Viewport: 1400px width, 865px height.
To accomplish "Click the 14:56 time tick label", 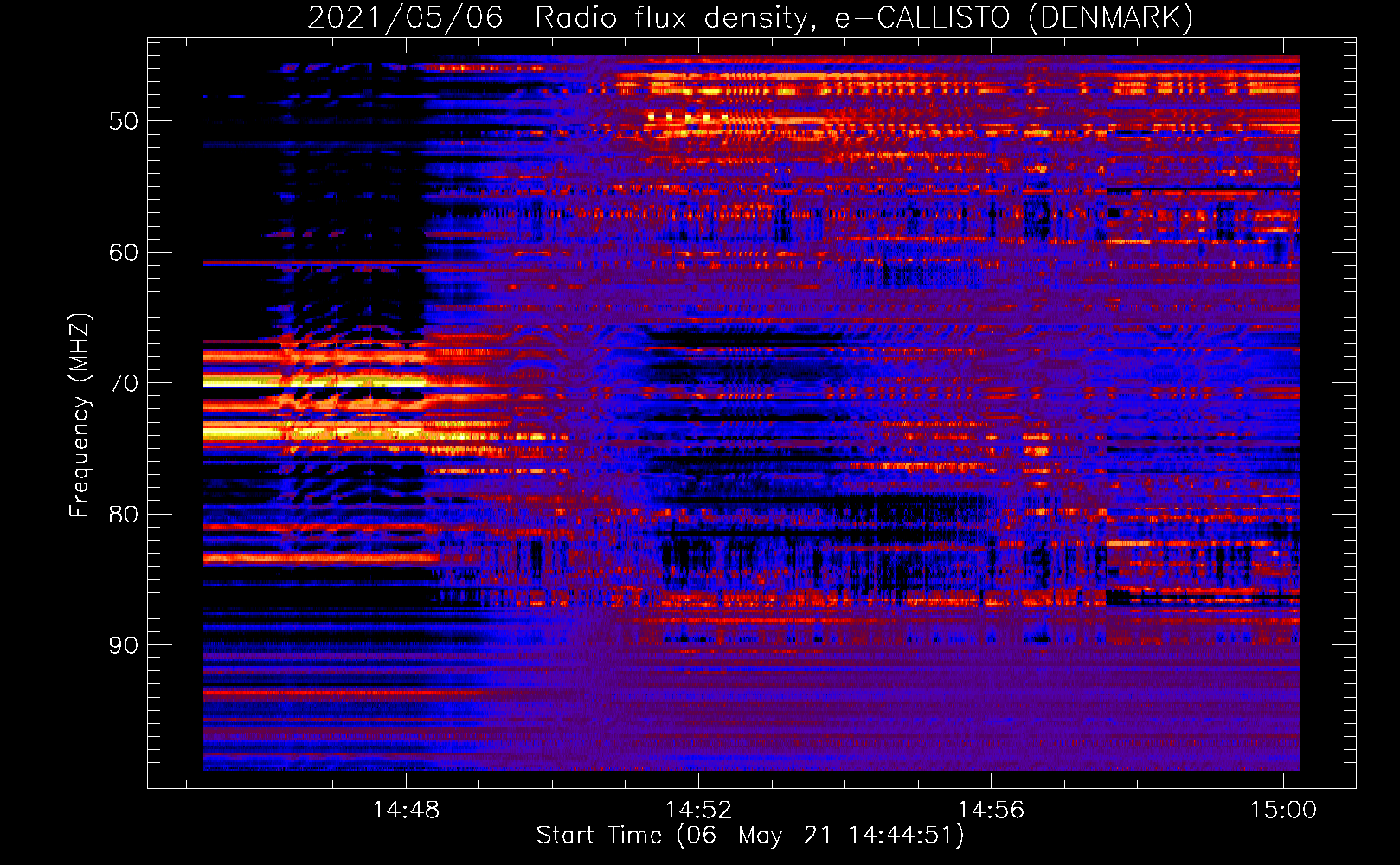I will [x=991, y=810].
